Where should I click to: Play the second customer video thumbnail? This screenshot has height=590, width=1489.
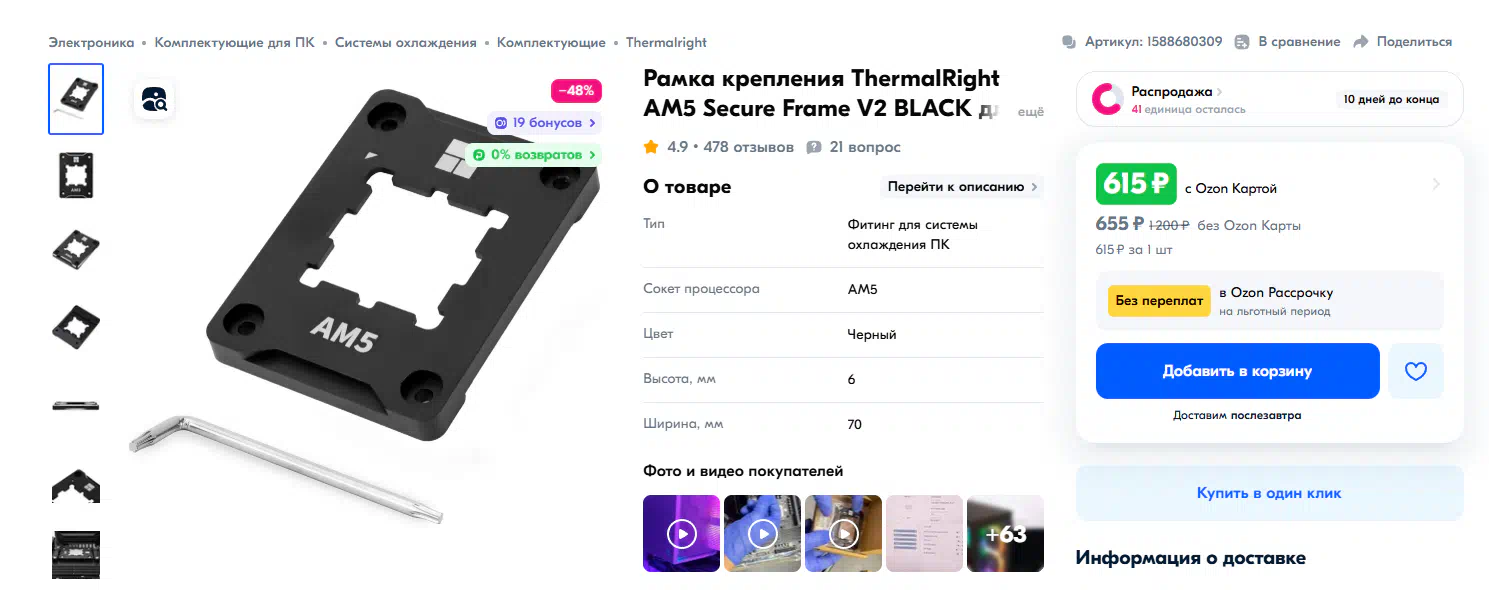pos(762,533)
